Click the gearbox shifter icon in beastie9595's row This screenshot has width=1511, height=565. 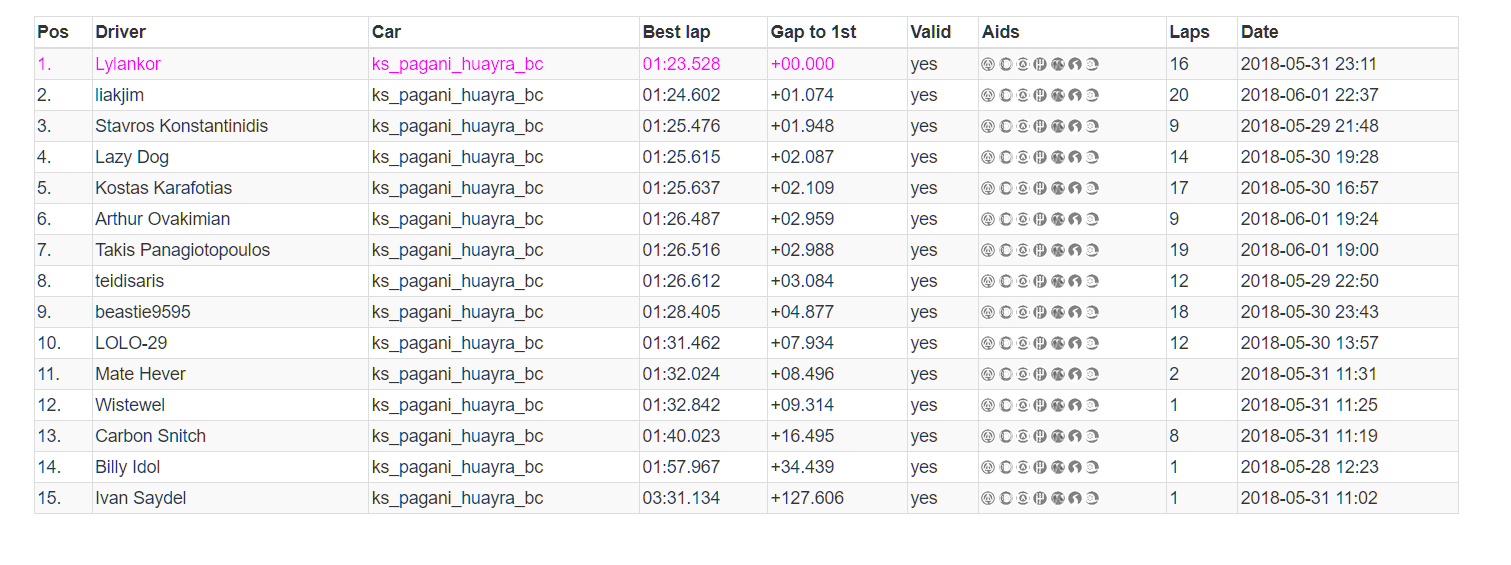pos(1040,312)
